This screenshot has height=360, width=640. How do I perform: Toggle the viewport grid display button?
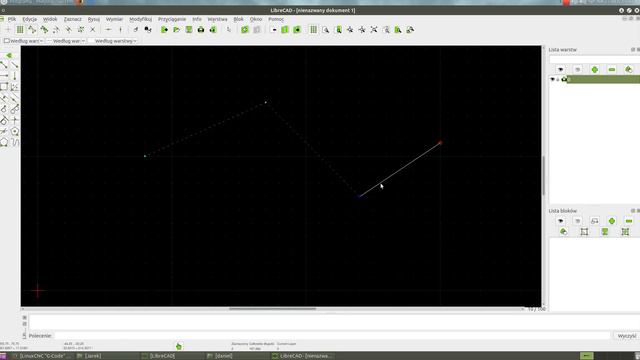click(313, 30)
